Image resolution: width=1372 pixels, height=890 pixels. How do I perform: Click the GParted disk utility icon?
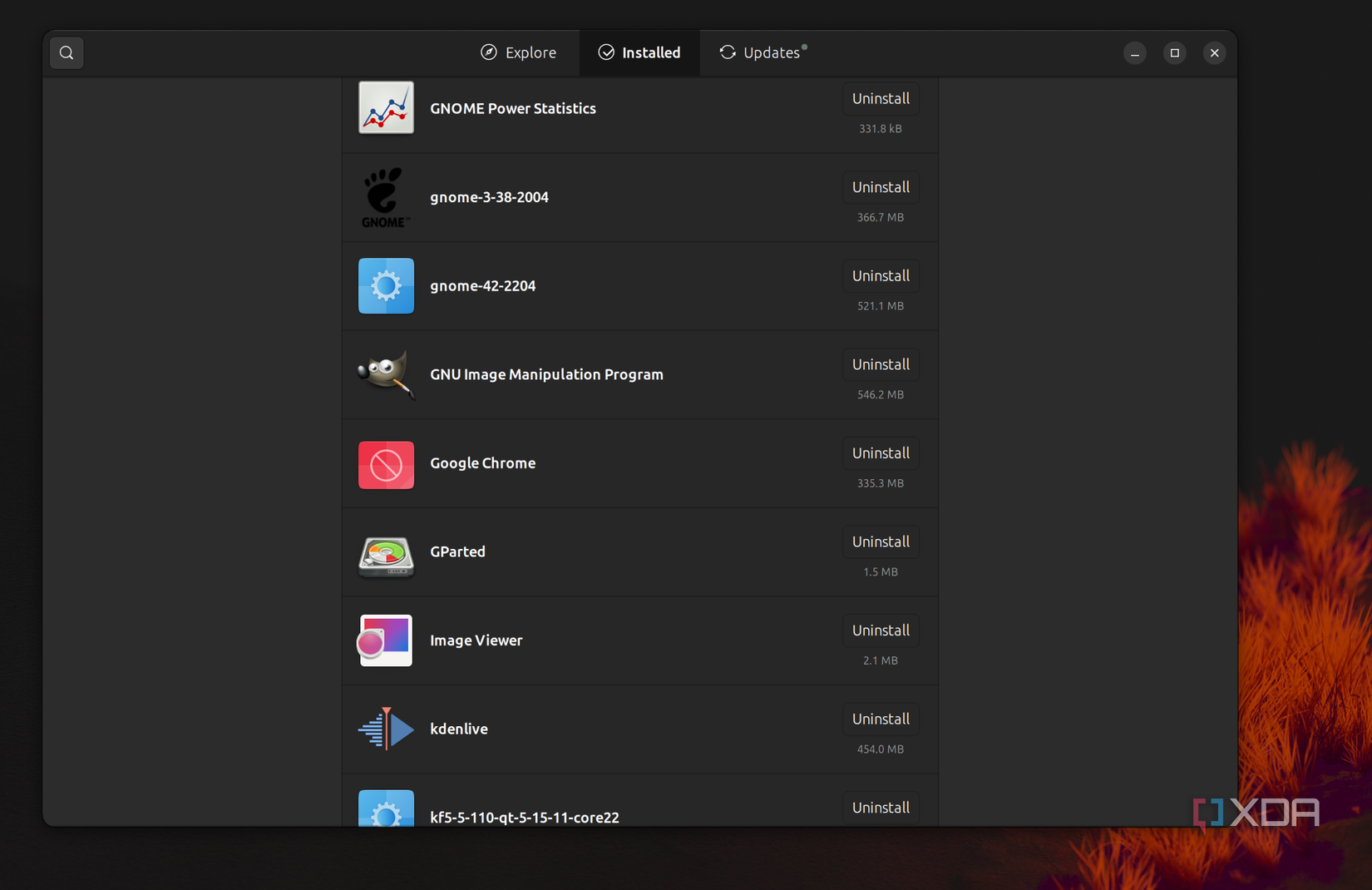point(386,553)
